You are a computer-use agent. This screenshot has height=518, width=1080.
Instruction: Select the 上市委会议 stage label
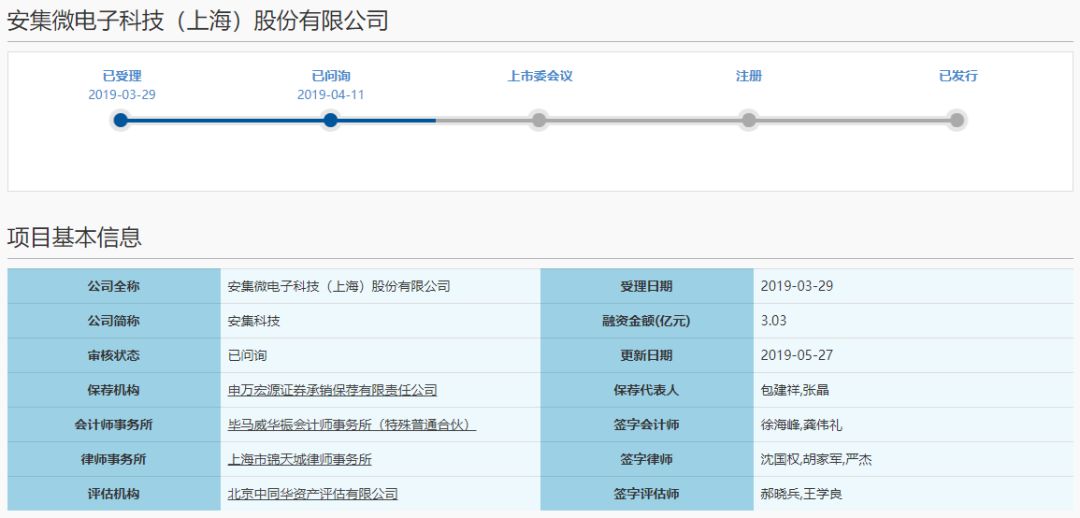[x=540, y=76]
